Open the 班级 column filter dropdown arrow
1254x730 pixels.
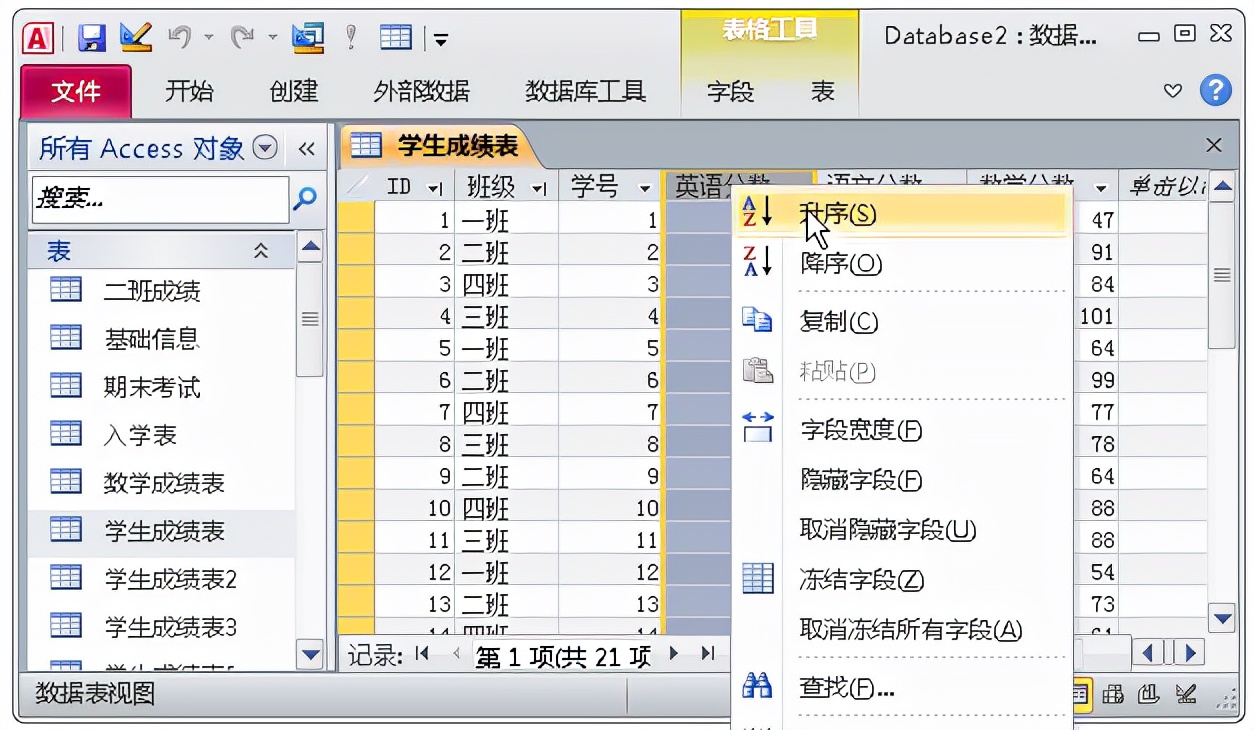click(x=535, y=185)
